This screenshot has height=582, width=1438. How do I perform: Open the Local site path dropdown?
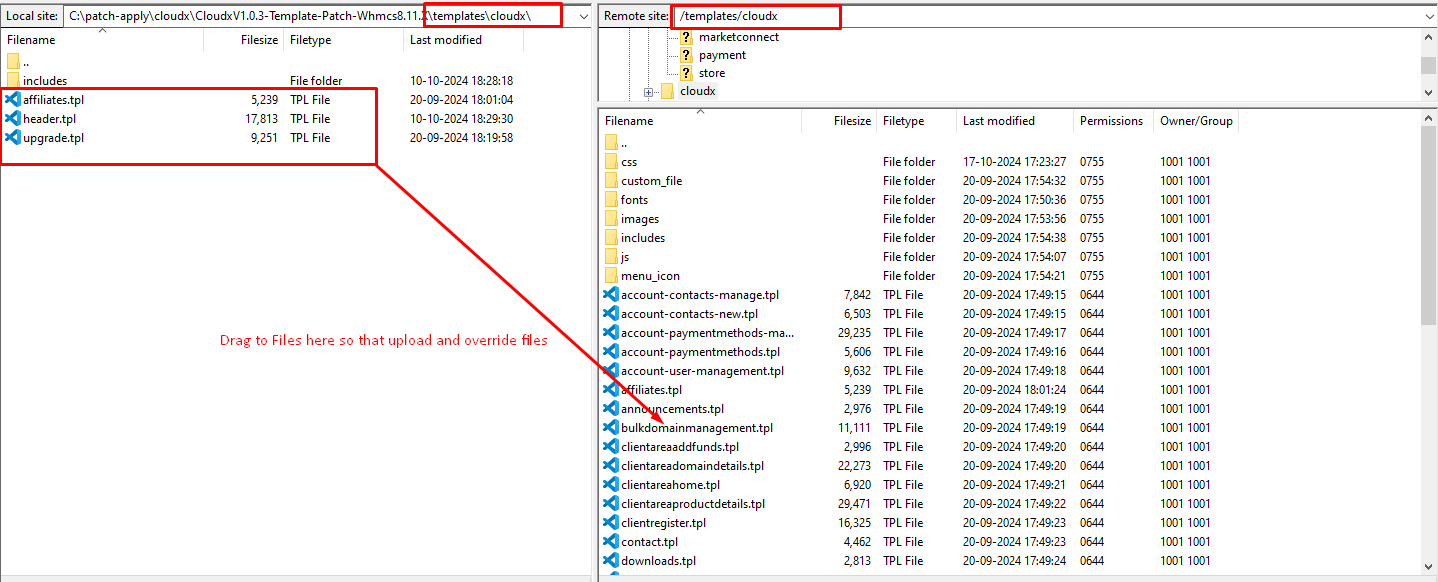coord(584,17)
